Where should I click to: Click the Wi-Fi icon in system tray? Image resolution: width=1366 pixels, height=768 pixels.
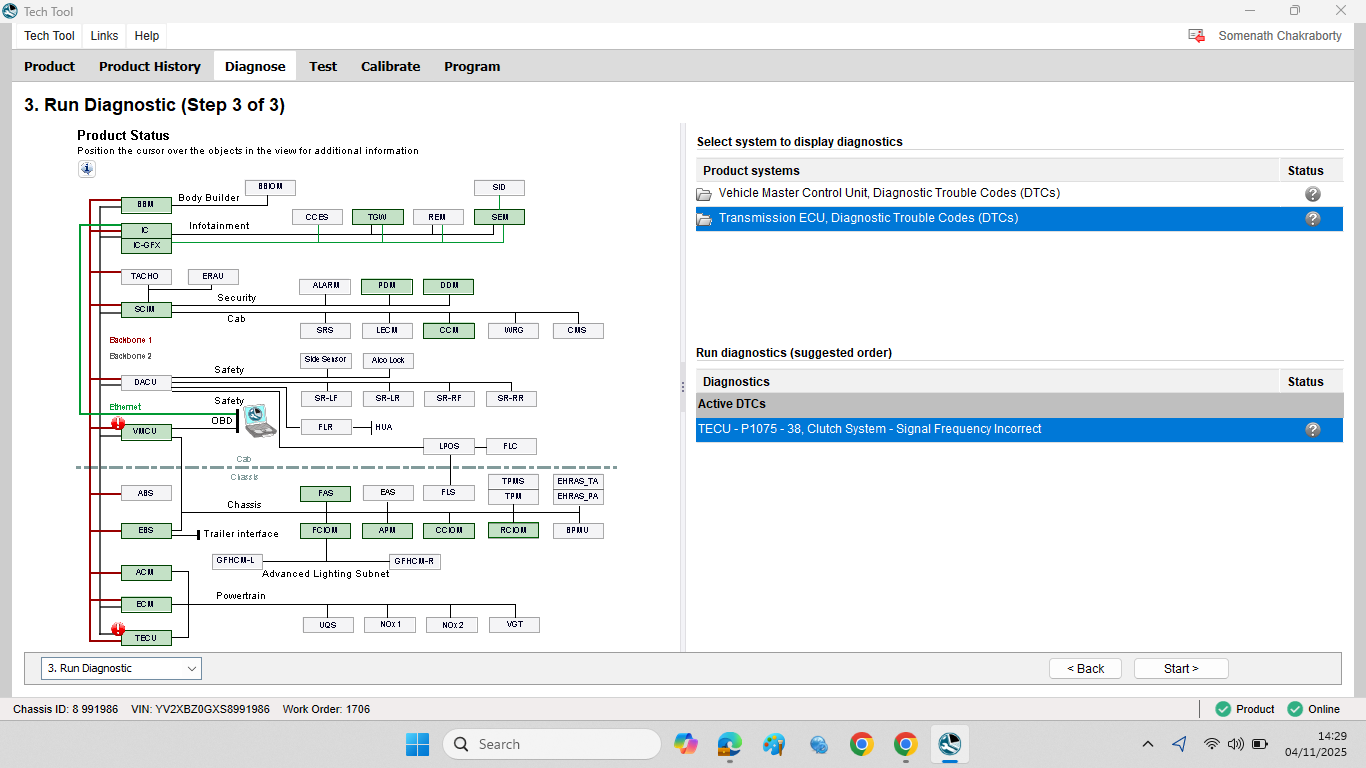pyautogui.click(x=1212, y=744)
